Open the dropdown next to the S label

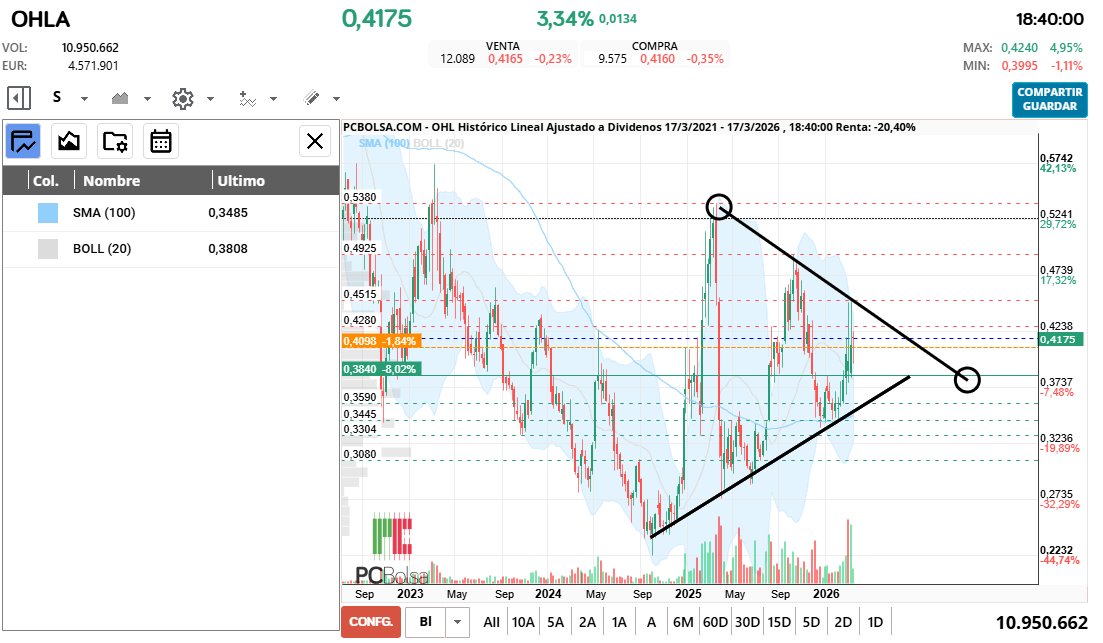tap(82, 99)
